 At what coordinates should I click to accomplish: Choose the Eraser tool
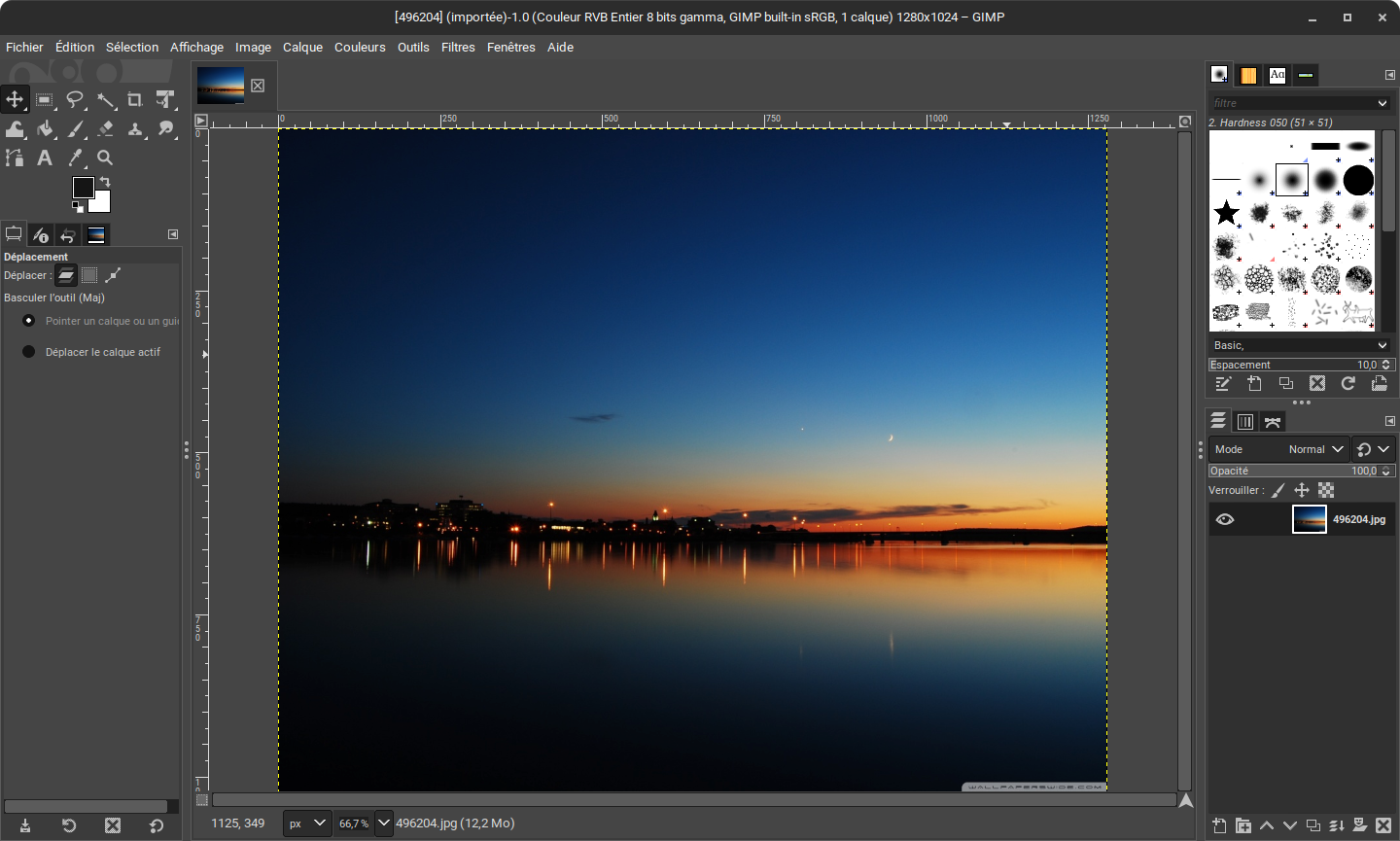[106, 128]
